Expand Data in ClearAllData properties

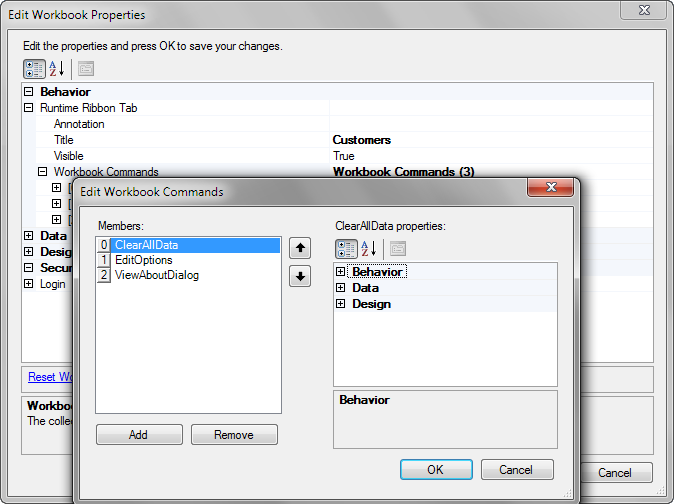click(x=340, y=287)
